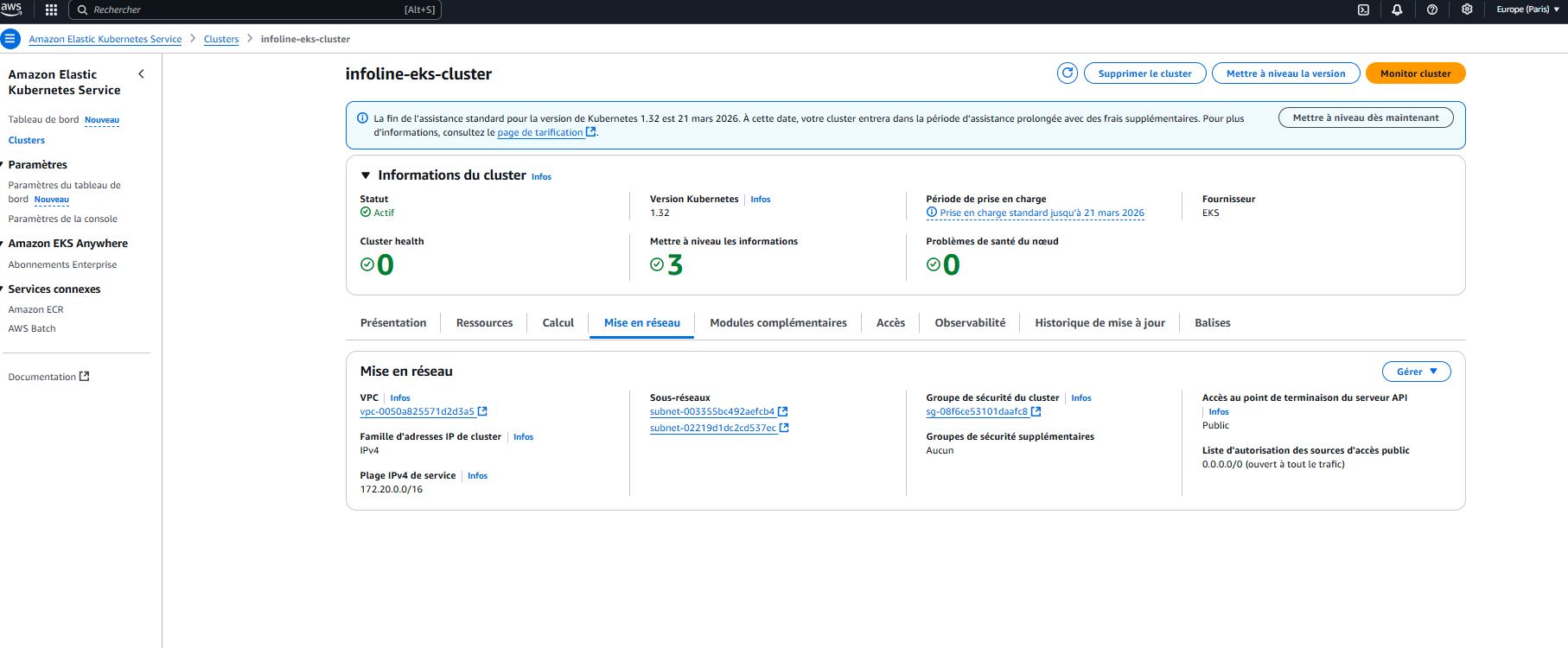The image size is (1568, 648).
Task: Switch to the Calcul tab
Action: click(558, 323)
